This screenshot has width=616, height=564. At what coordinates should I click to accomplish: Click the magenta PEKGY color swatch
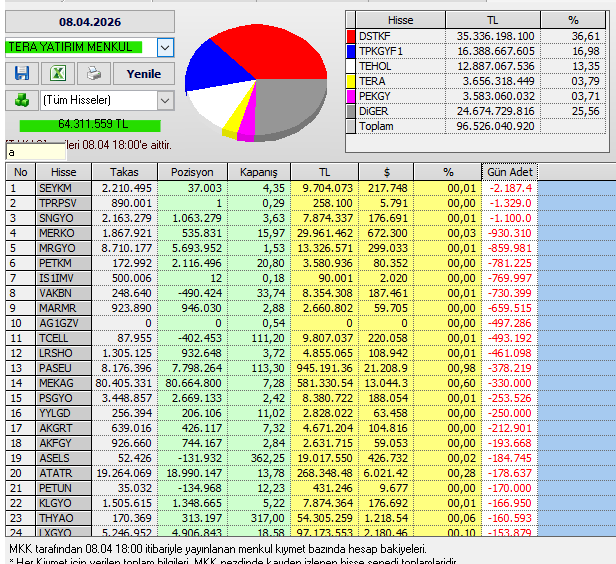[x=351, y=96]
